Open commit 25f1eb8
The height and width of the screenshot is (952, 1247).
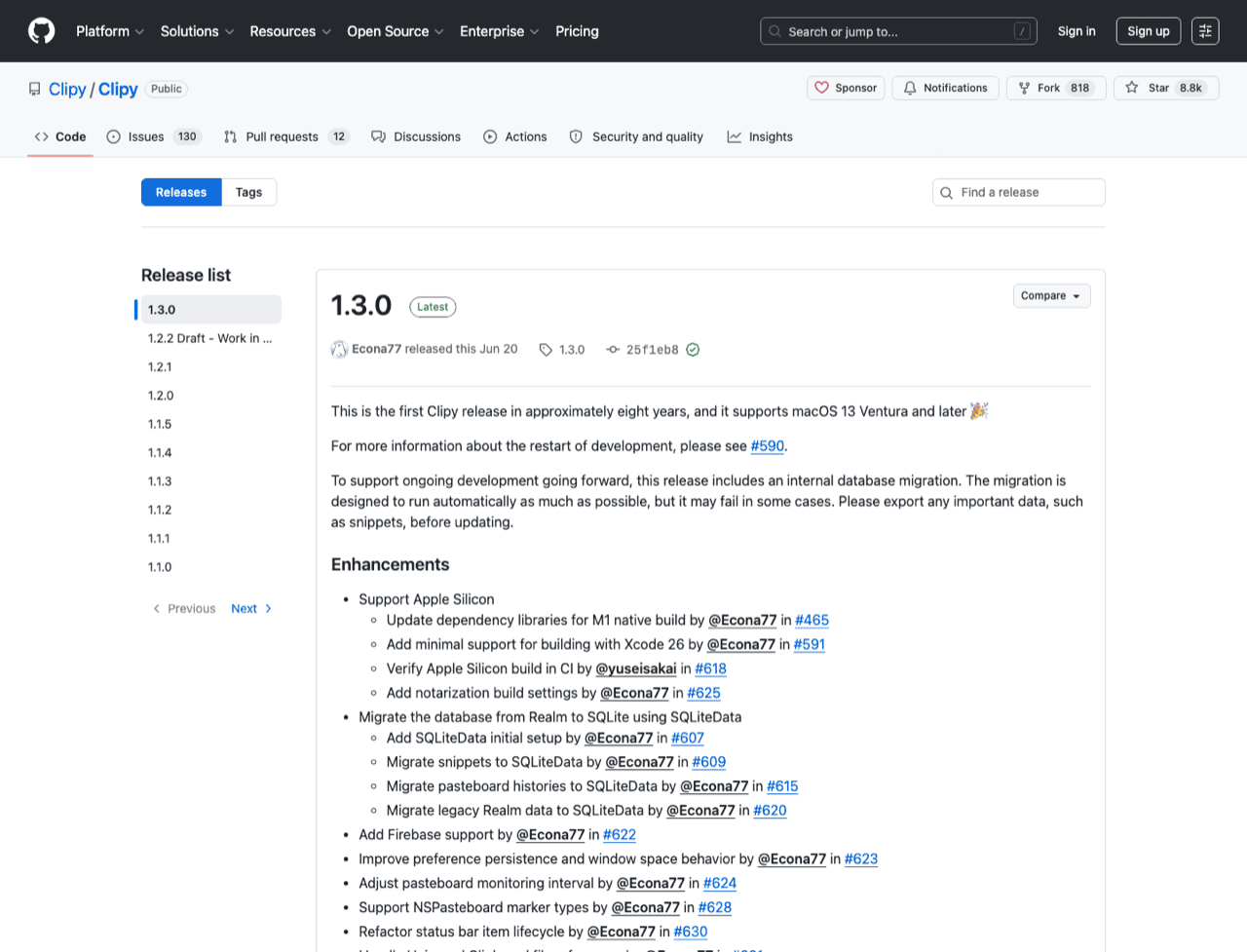click(652, 350)
